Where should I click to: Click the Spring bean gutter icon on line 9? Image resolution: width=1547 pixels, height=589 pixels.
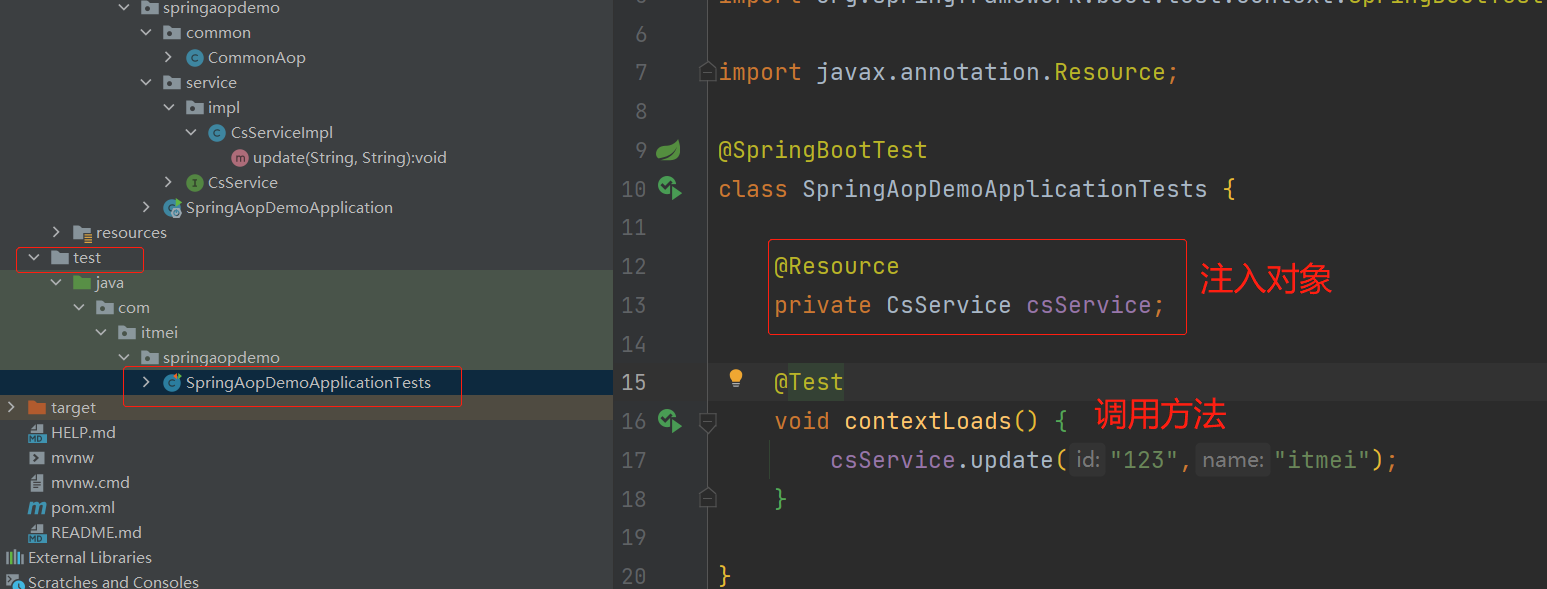click(668, 151)
